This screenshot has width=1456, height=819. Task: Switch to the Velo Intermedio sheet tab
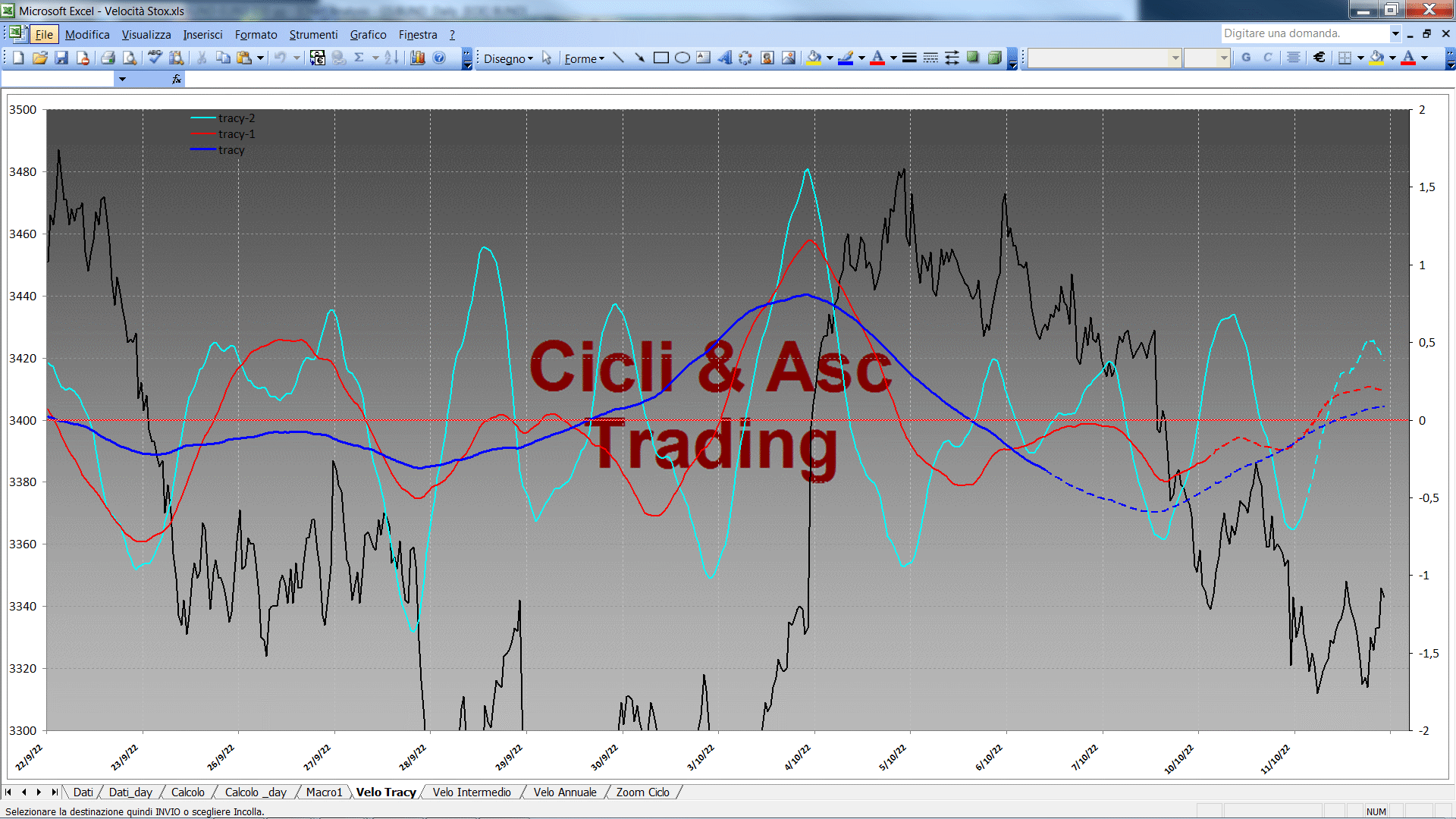[472, 792]
